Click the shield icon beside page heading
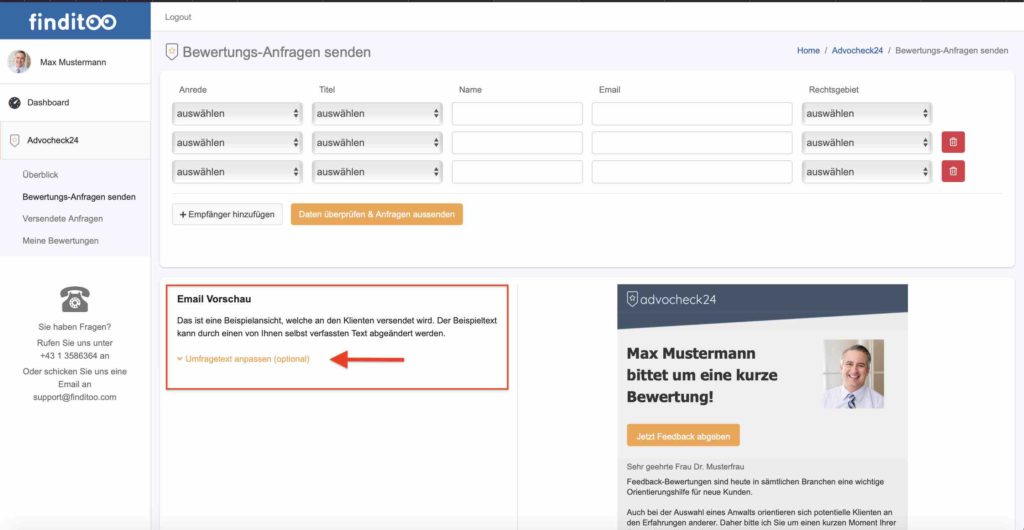The width and height of the screenshot is (1024, 530). point(172,52)
